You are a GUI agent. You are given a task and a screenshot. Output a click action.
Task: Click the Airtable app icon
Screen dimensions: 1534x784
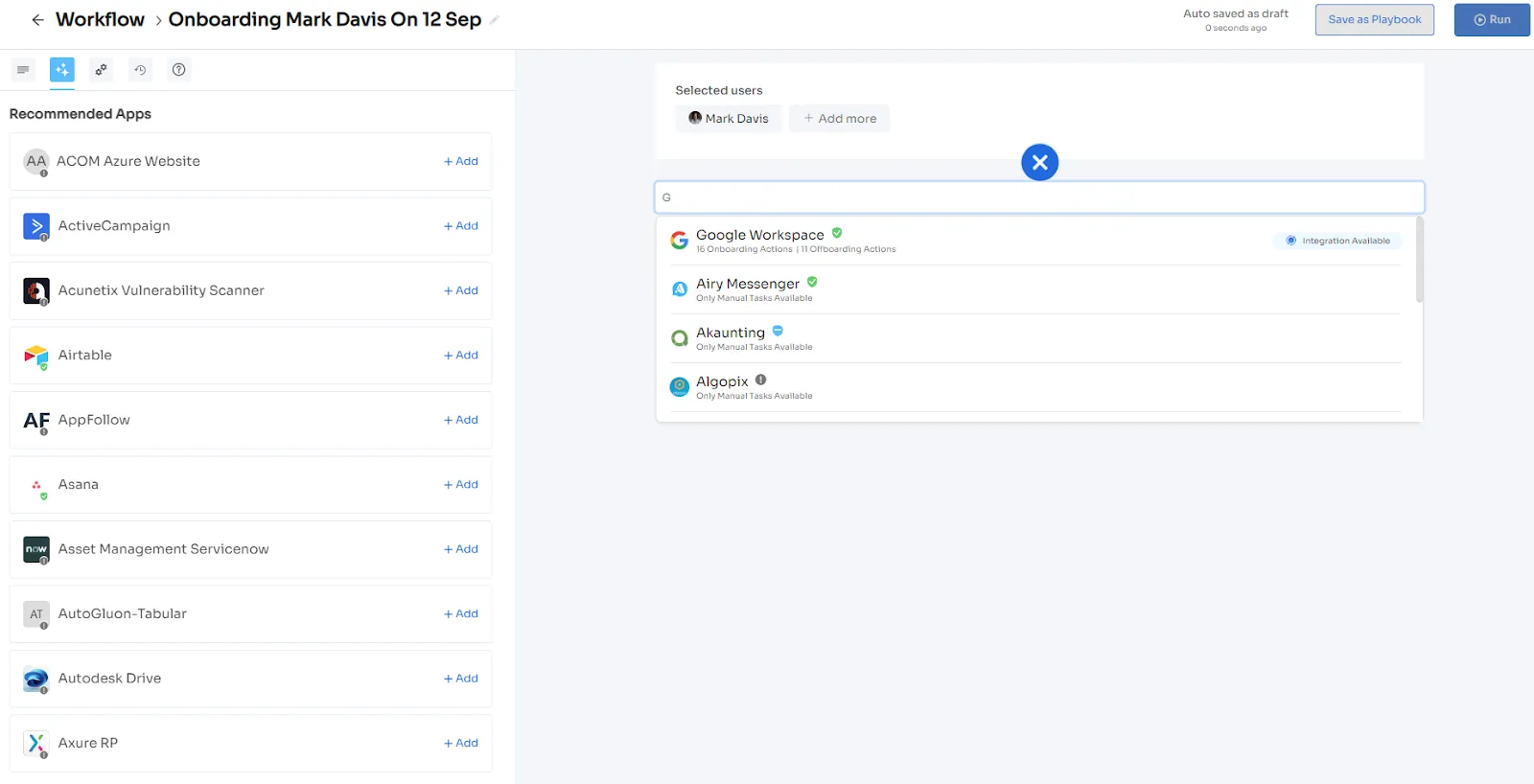(36, 356)
